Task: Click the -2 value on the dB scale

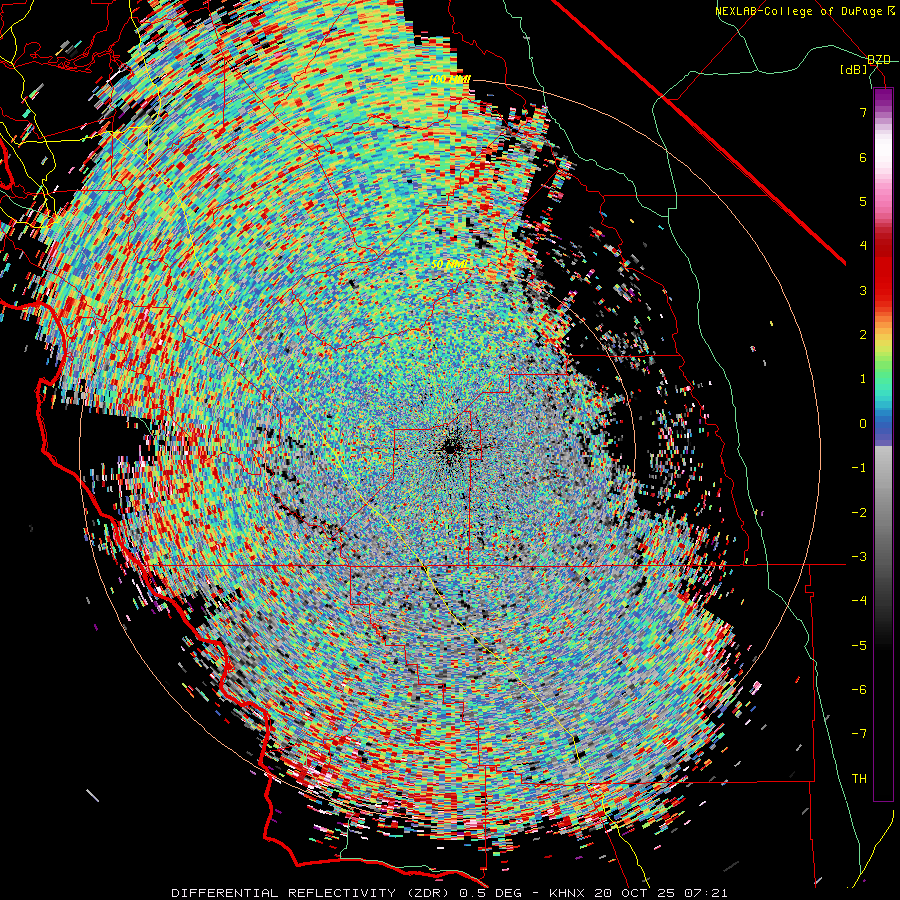Action: (x=859, y=512)
